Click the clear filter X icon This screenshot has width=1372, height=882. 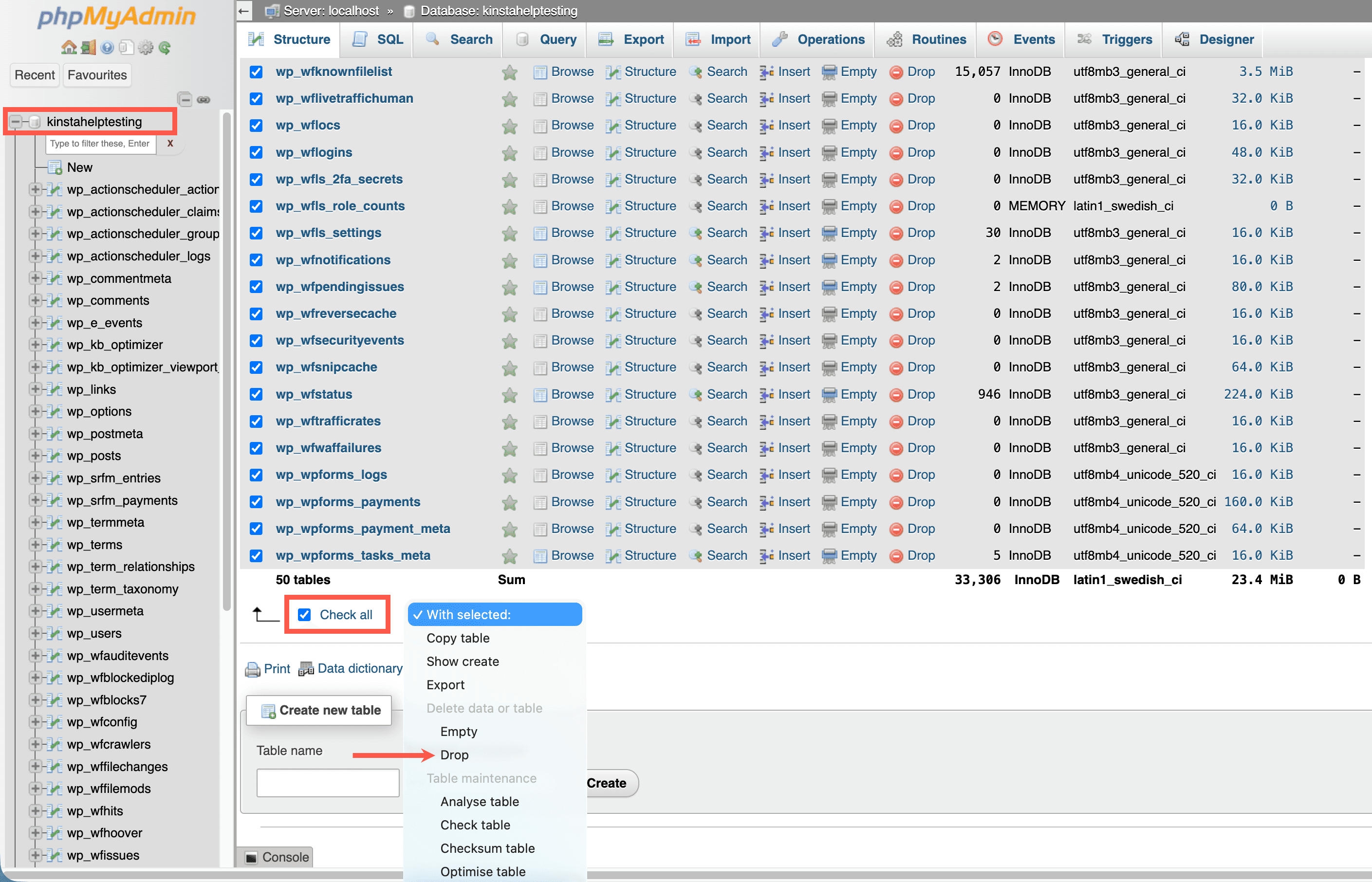coord(170,144)
